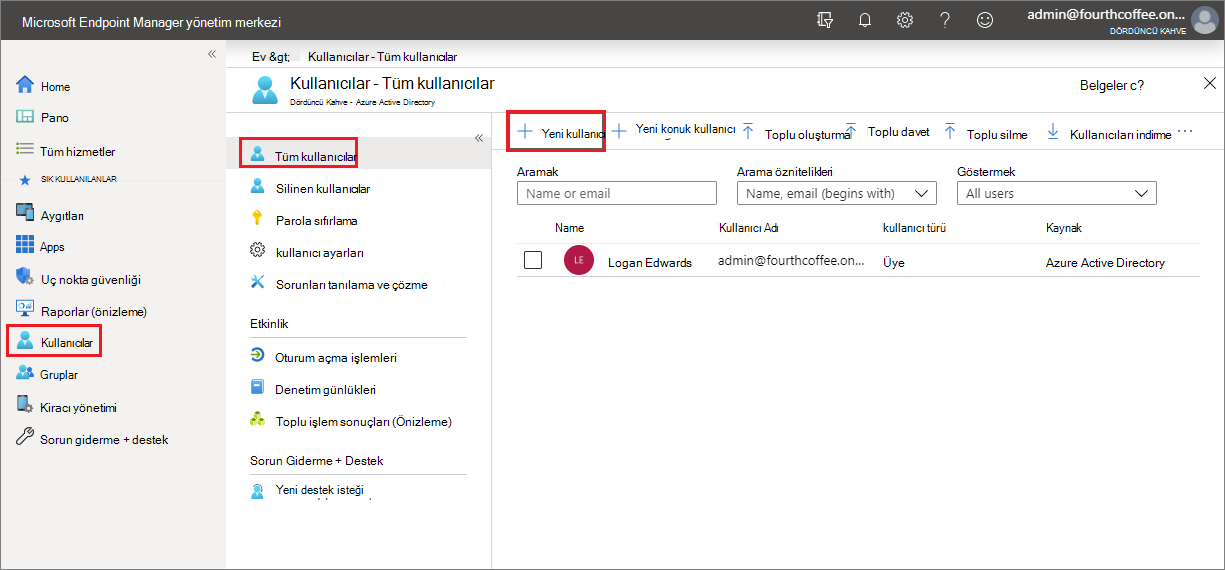This screenshot has width=1225, height=570.
Task: Click the Sorun giderme wrench icon
Action: coord(26,438)
